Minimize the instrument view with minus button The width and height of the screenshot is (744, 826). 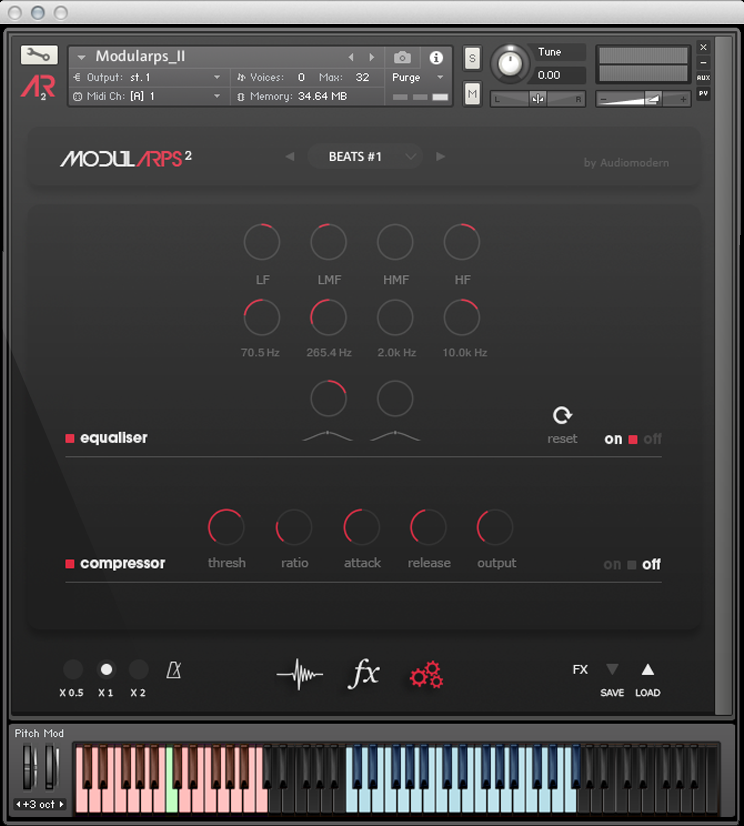tap(703, 63)
